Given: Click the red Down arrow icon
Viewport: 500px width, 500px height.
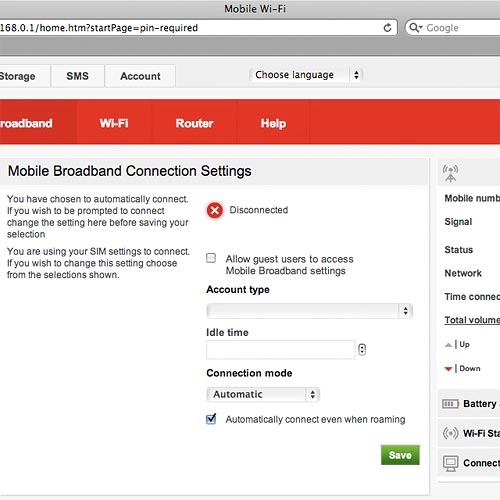Looking at the screenshot, I should coord(448,369).
